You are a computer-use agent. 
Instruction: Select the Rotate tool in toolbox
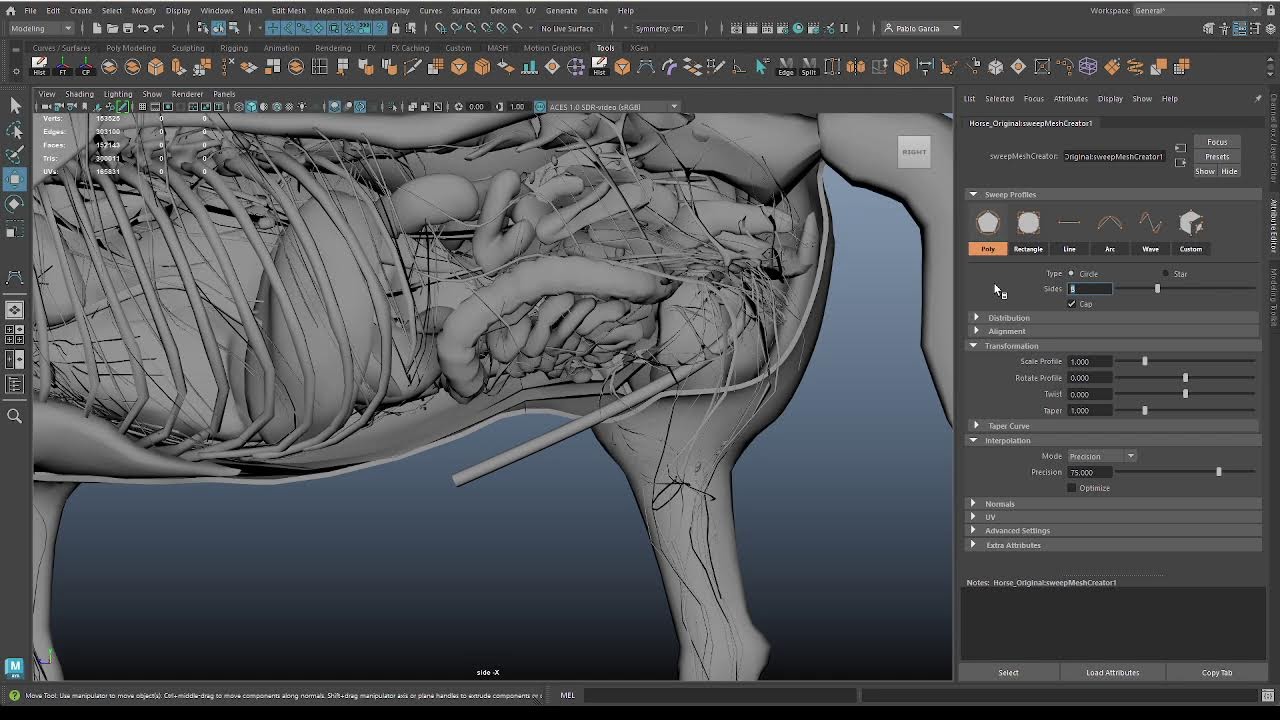tap(15, 204)
